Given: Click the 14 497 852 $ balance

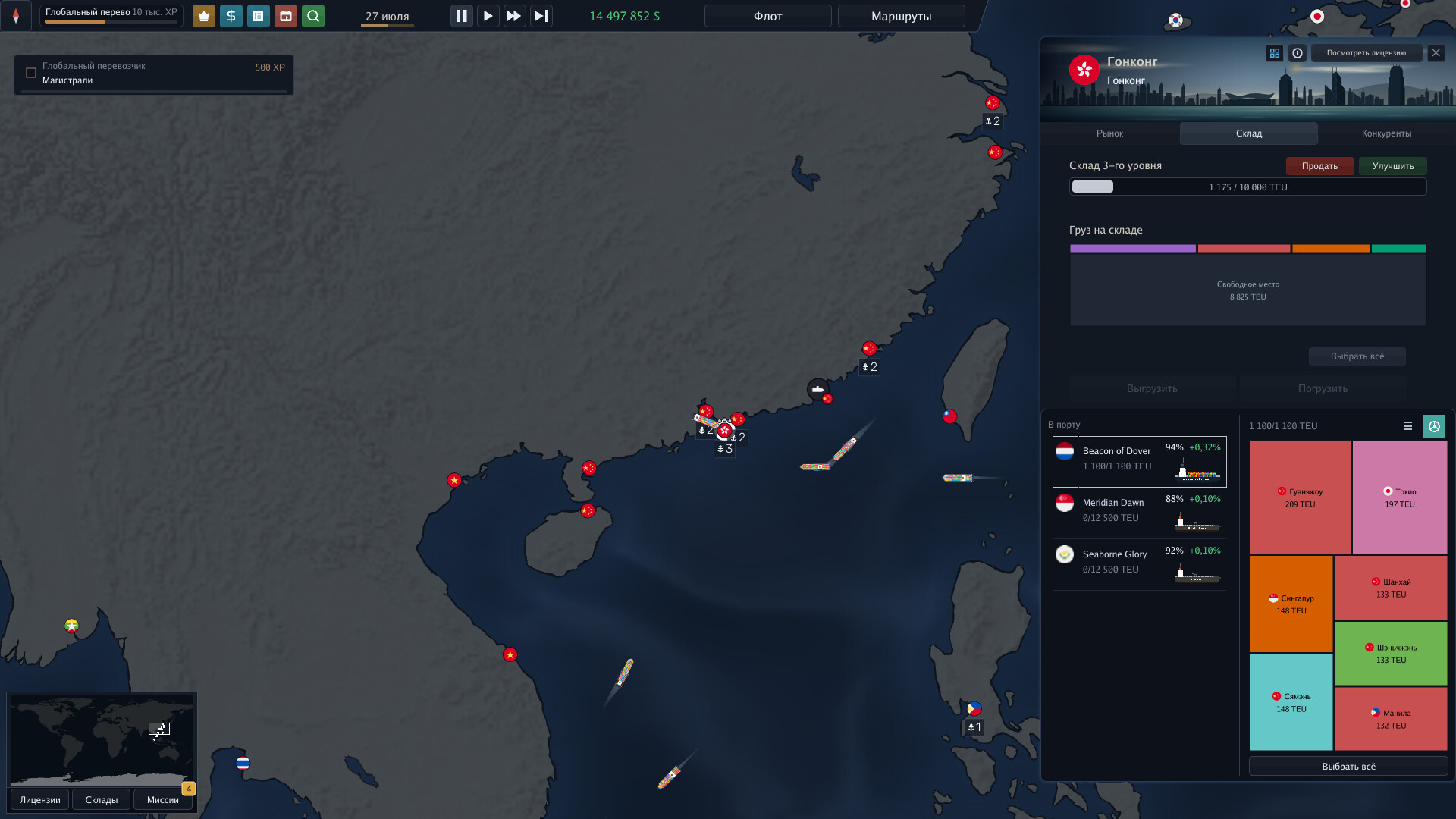Looking at the screenshot, I should tap(624, 16).
